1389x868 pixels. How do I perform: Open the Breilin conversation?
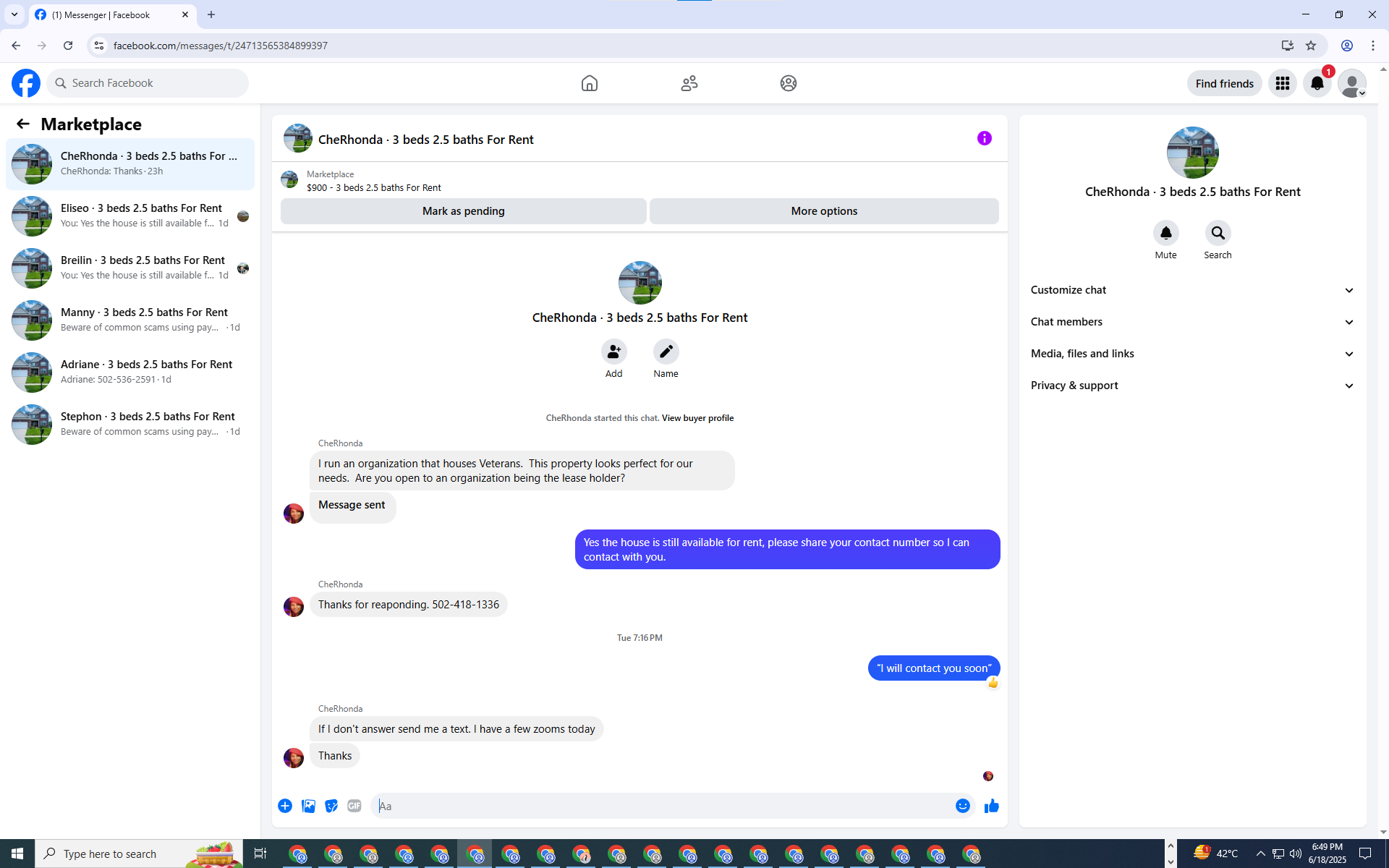point(130,268)
